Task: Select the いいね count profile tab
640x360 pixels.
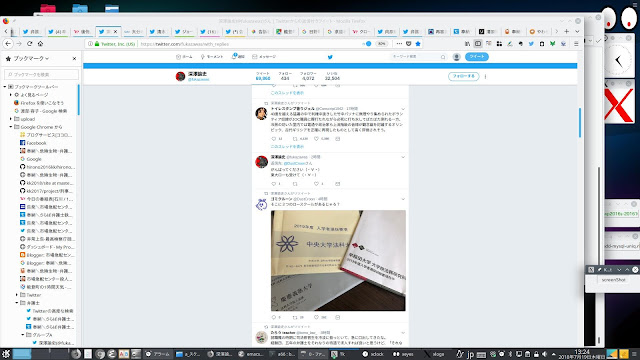Action: tap(332, 76)
